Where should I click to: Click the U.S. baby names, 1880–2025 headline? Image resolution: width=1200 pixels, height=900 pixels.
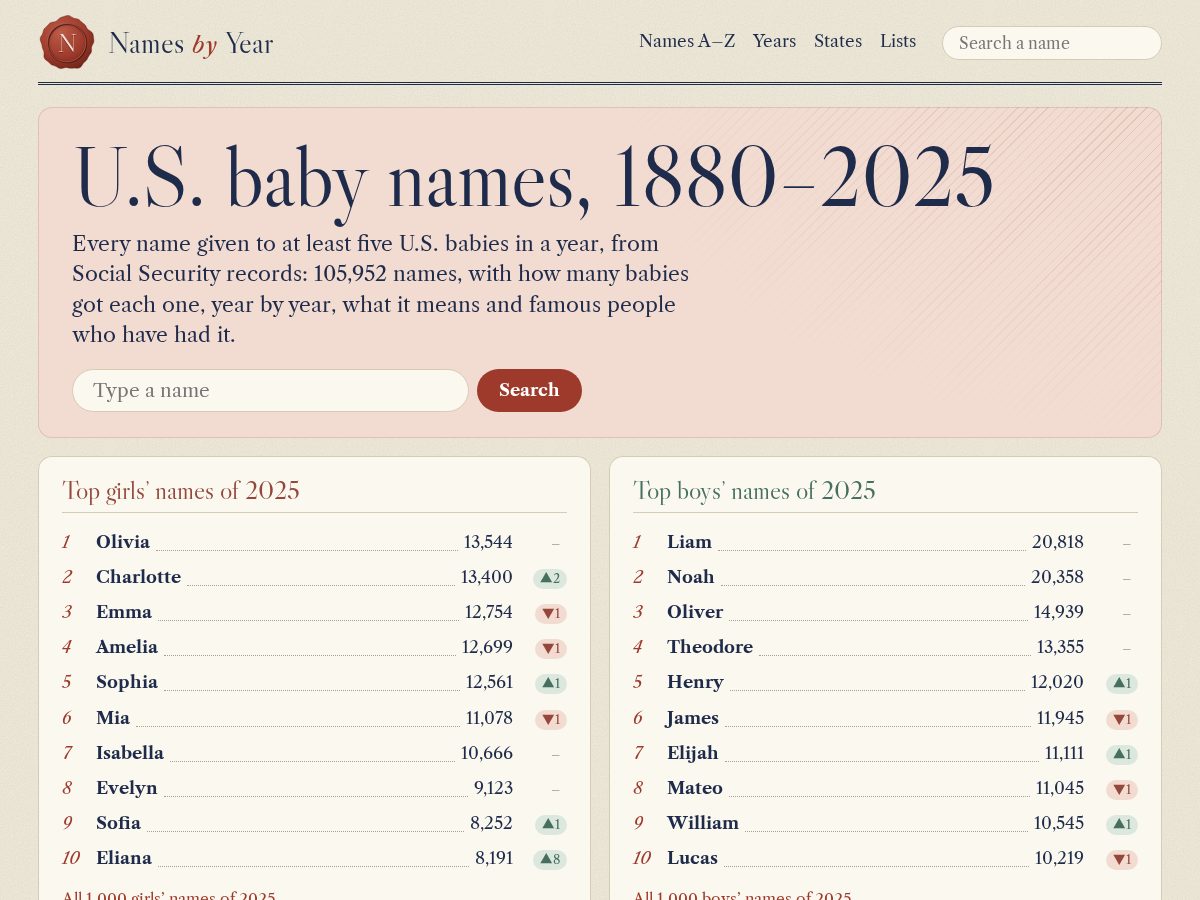(x=533, y=178)
